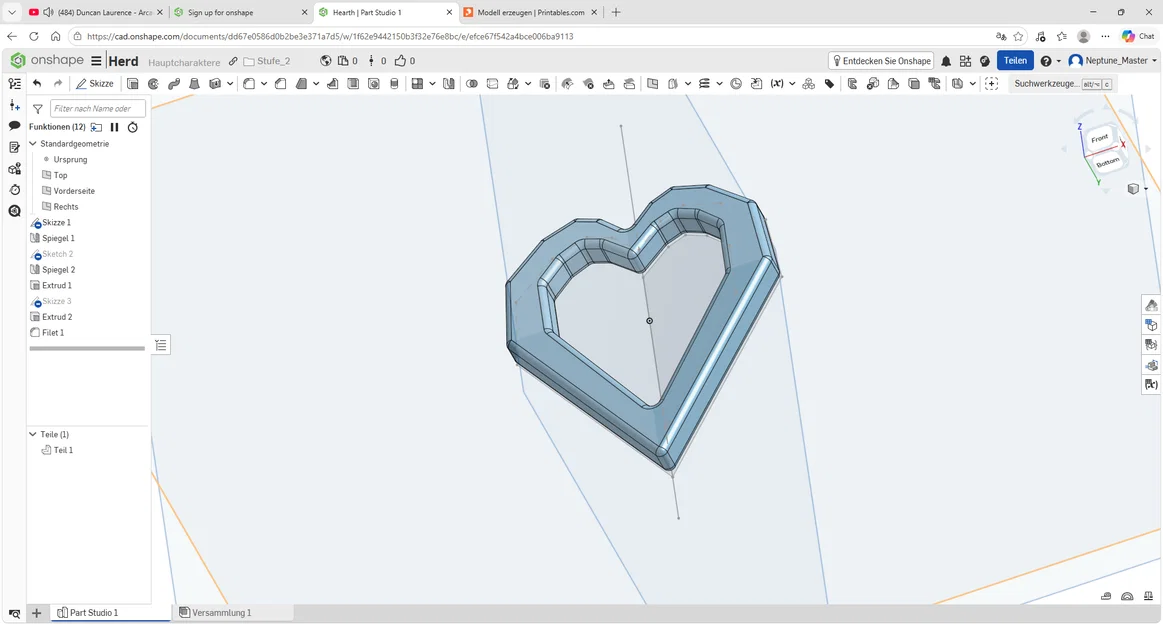This screenshot has width=1163, height=625.
Task: Collapse the Standardgeometrie tree
Action: coord(33,144)
